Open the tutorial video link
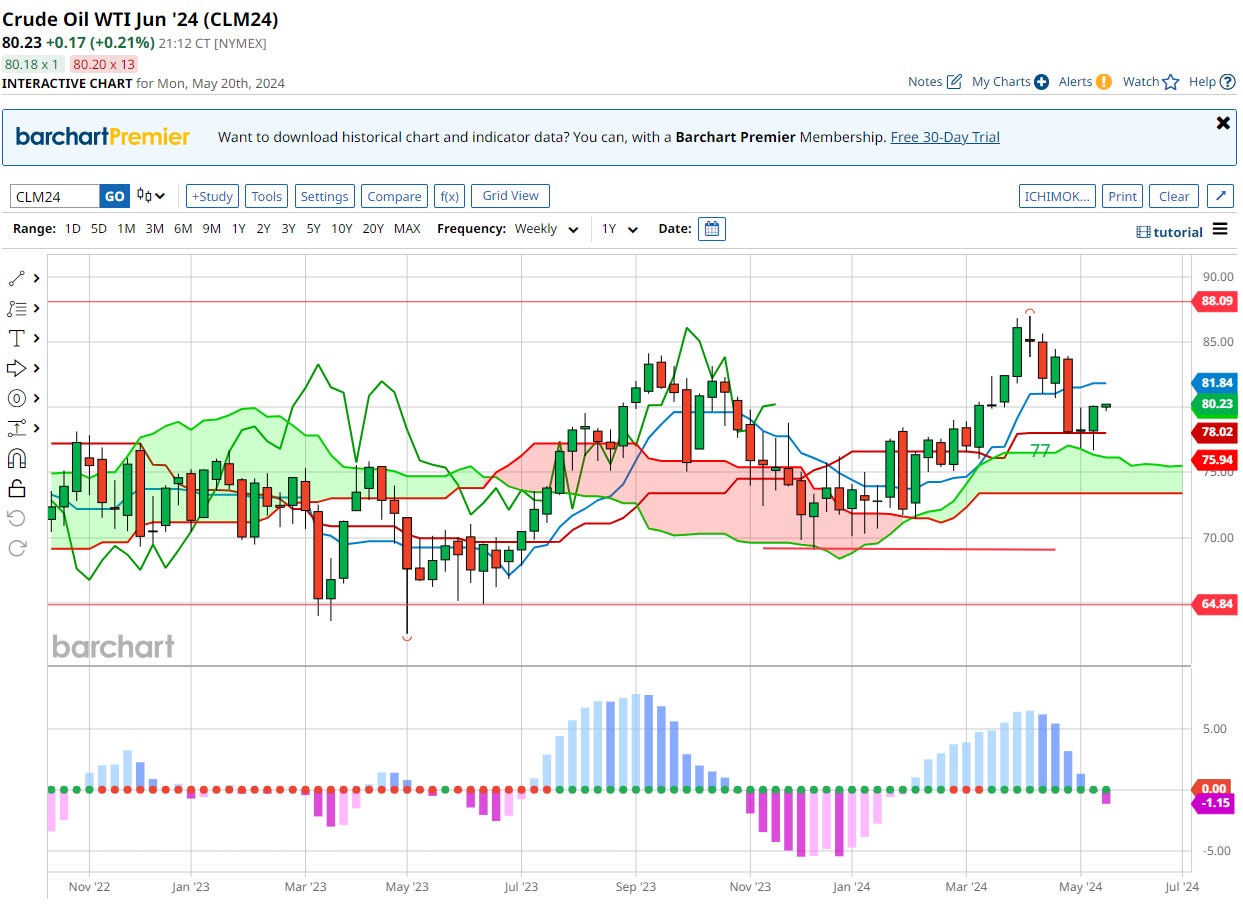Screen dimensions: 1243x917 tap(1170, 232)
